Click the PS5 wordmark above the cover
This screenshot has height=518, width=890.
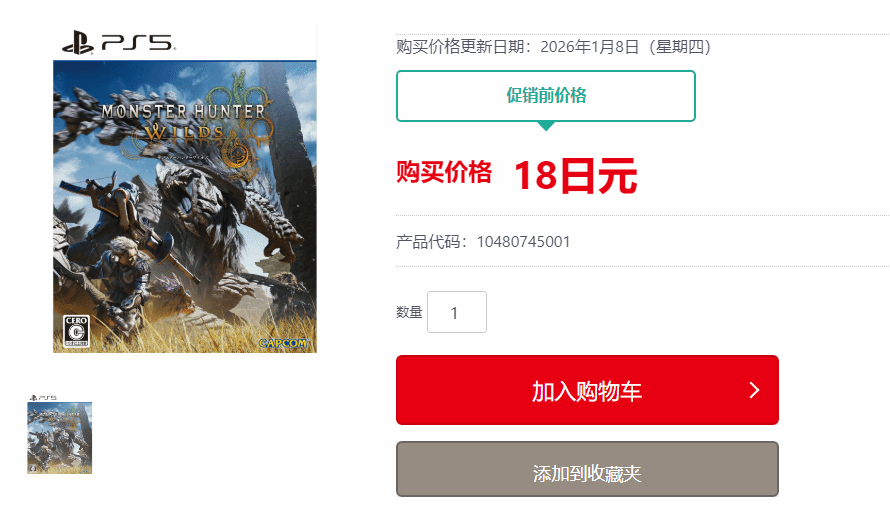coord(138,43)
